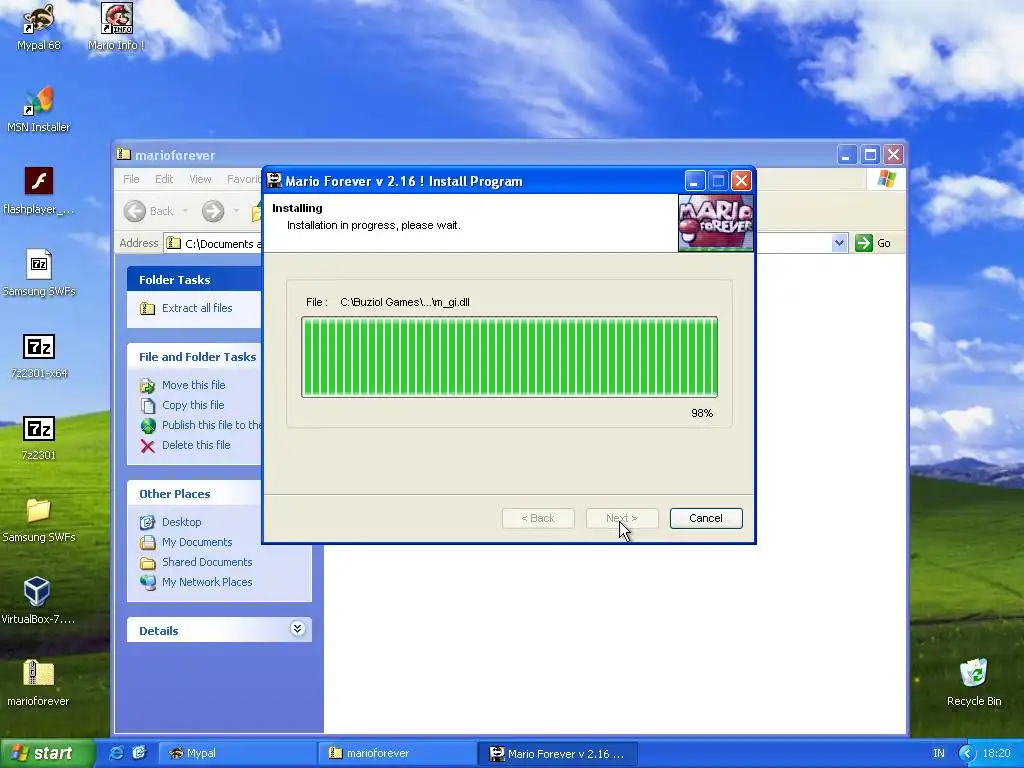
Task: Close the Mario Forever installer window
Action: (741, 181)
